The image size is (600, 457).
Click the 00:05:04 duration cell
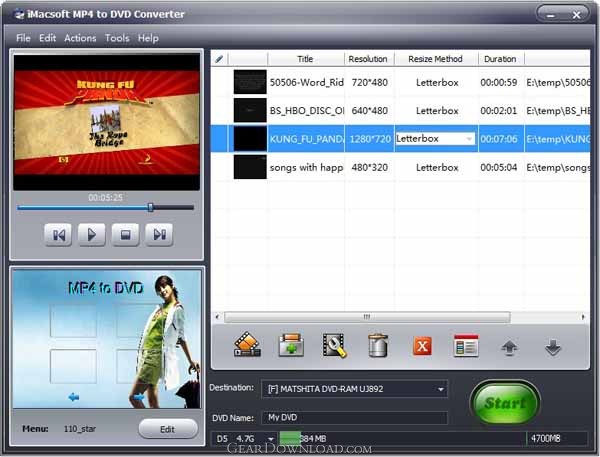tap(499, 167)
